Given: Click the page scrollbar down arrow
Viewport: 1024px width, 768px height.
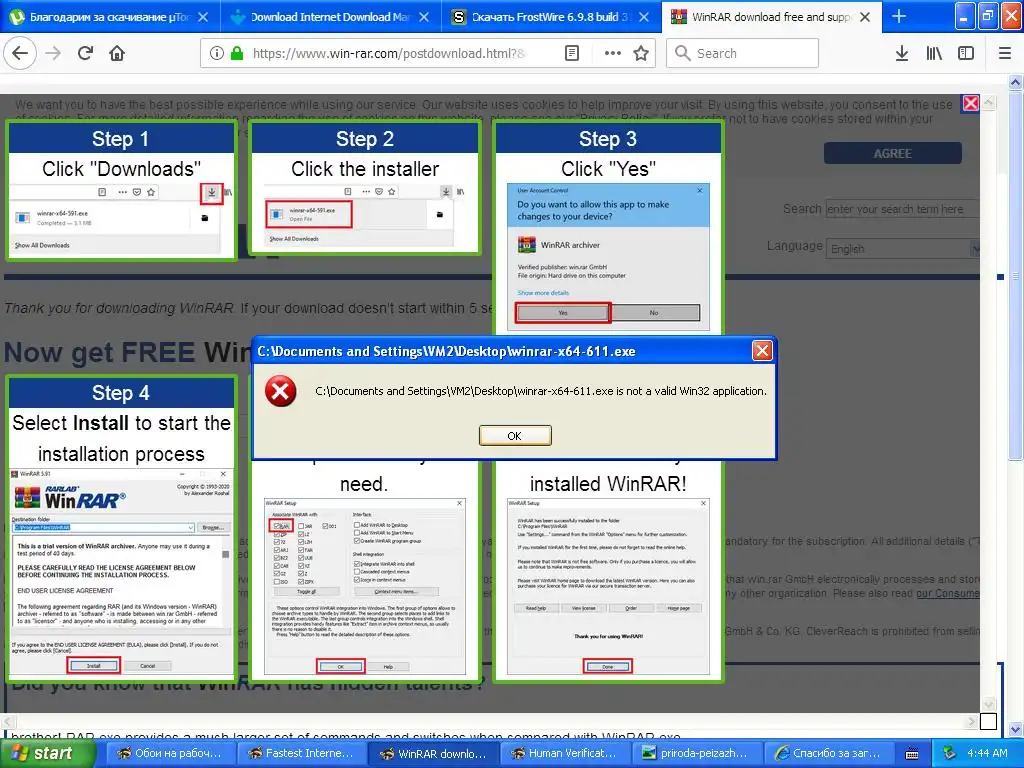Looking at the screenshot, I should coord(1015,729).
